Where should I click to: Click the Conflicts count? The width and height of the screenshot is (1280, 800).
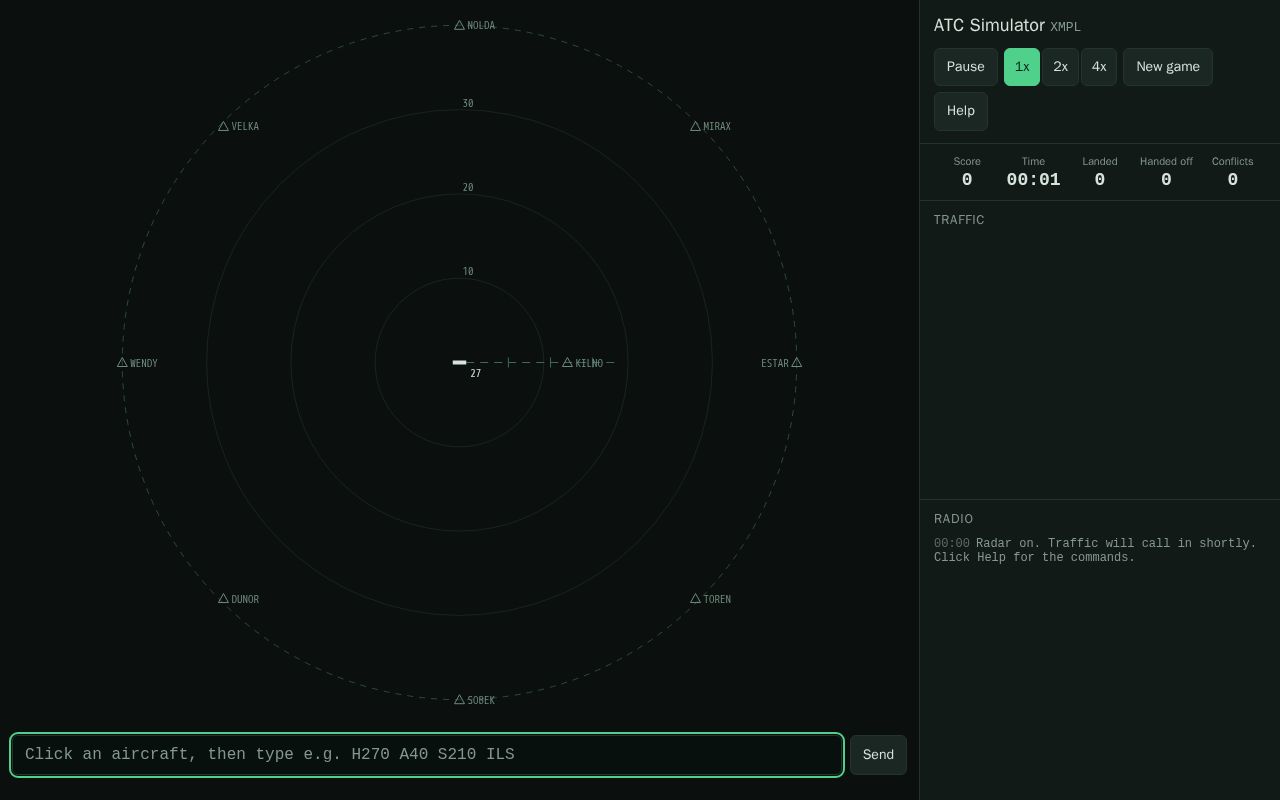[1232, 180]
